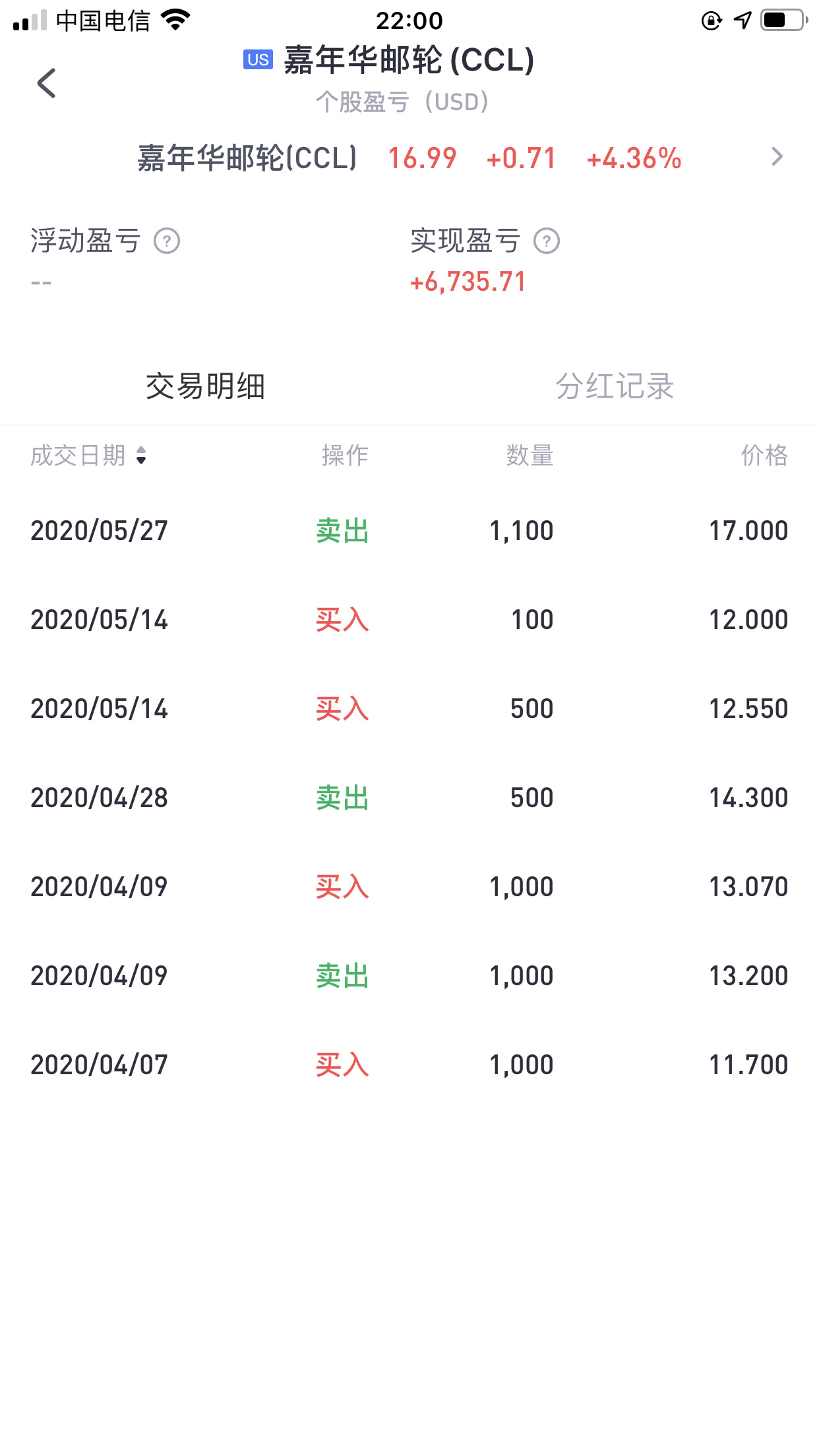This screenshot has height=1456, width=819.
Task: Tap the battery icon in status bar
Action: click(784, 20)
